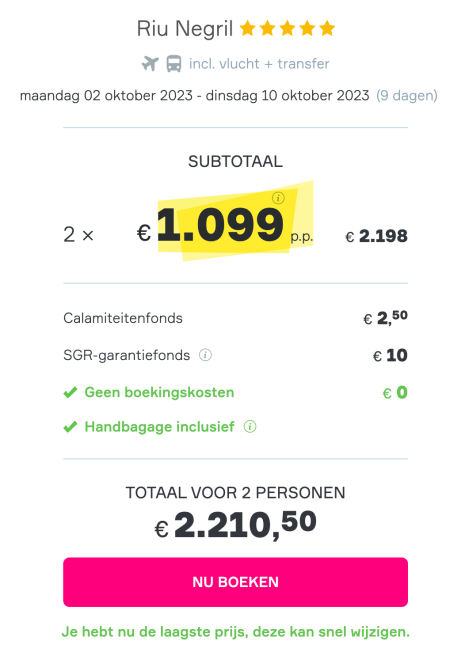Open Handbagage inclusief info icon
The width and height of the screenshot is (450, 652).
(250, 427)
